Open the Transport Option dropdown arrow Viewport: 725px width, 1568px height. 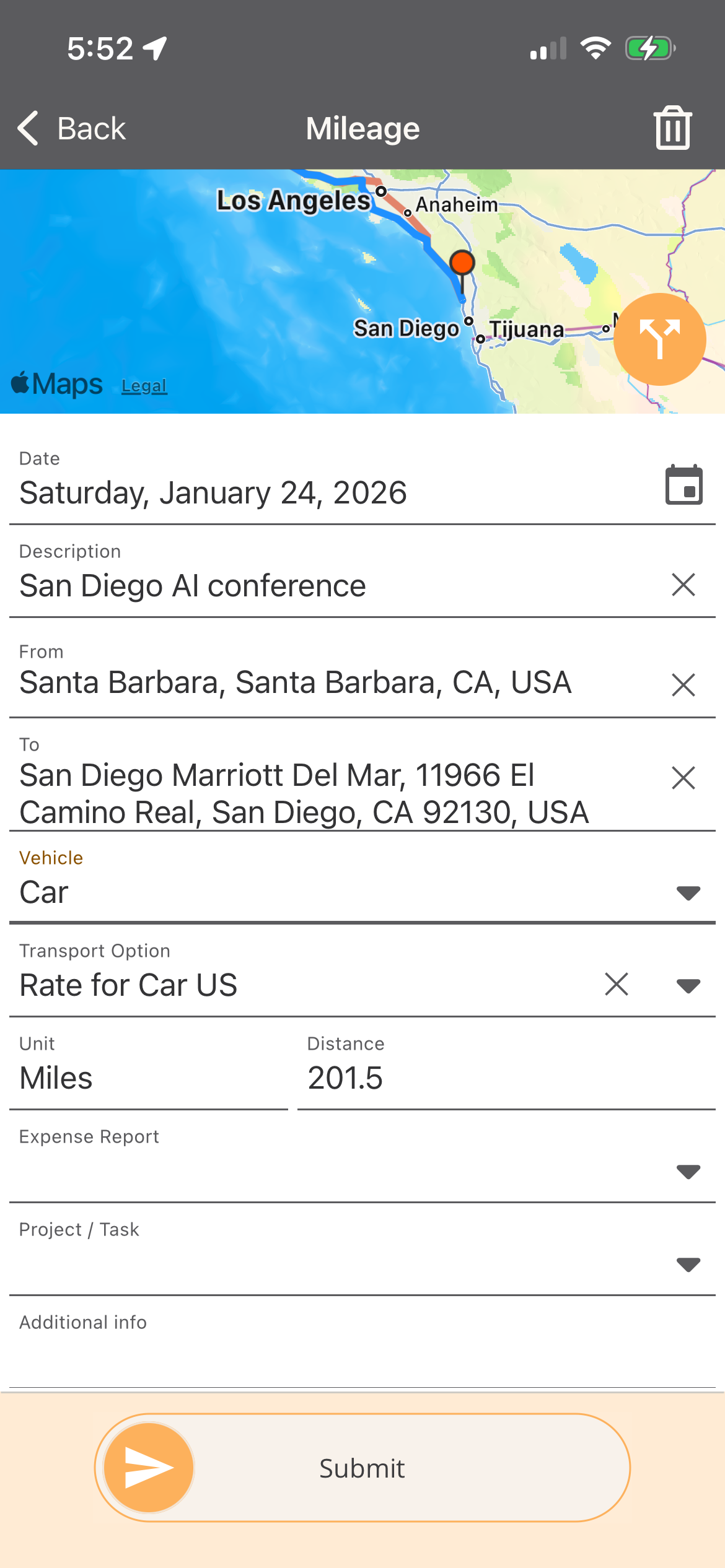(688, 985)
